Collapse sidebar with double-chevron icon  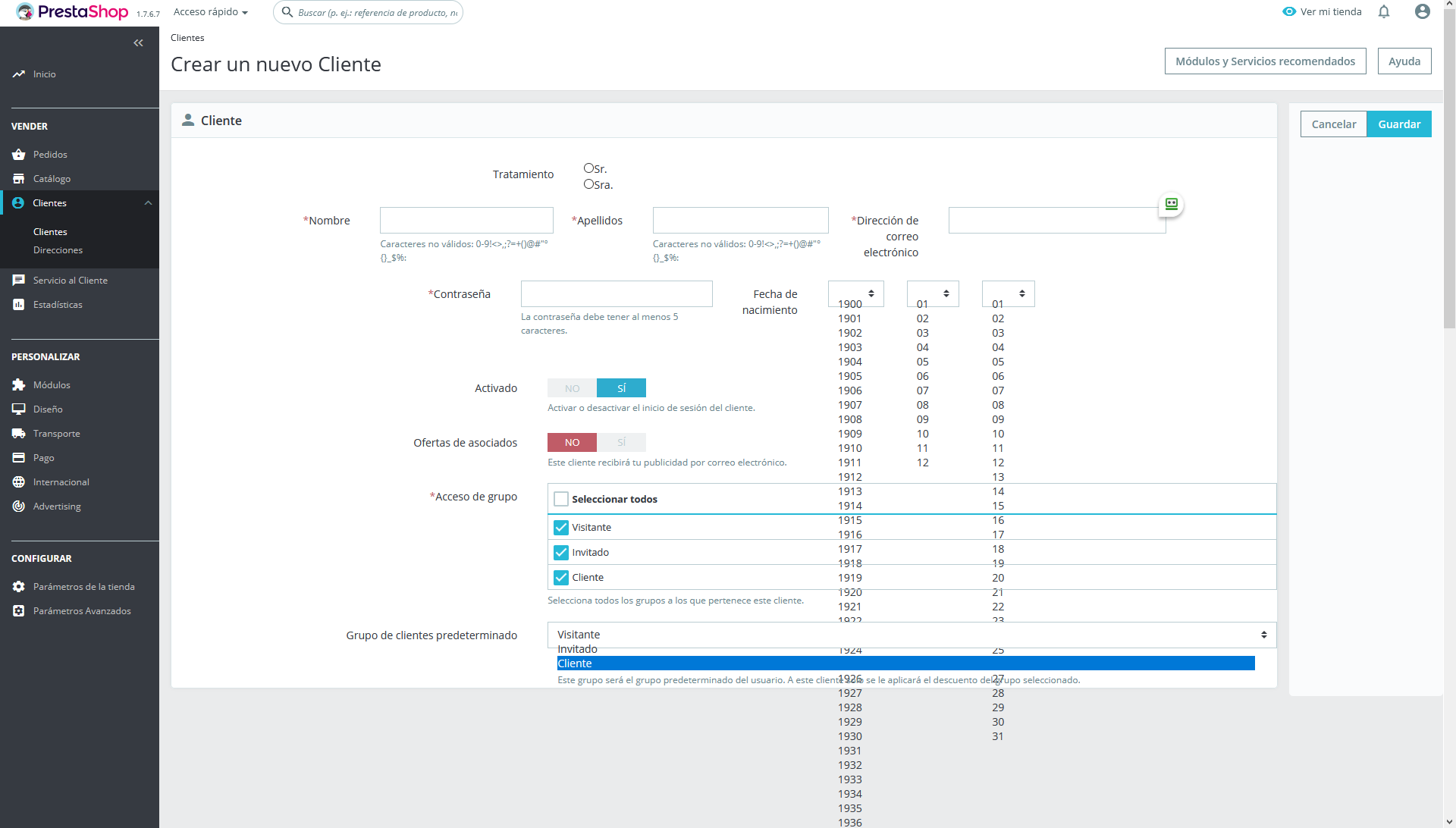(x=138, y=43)
